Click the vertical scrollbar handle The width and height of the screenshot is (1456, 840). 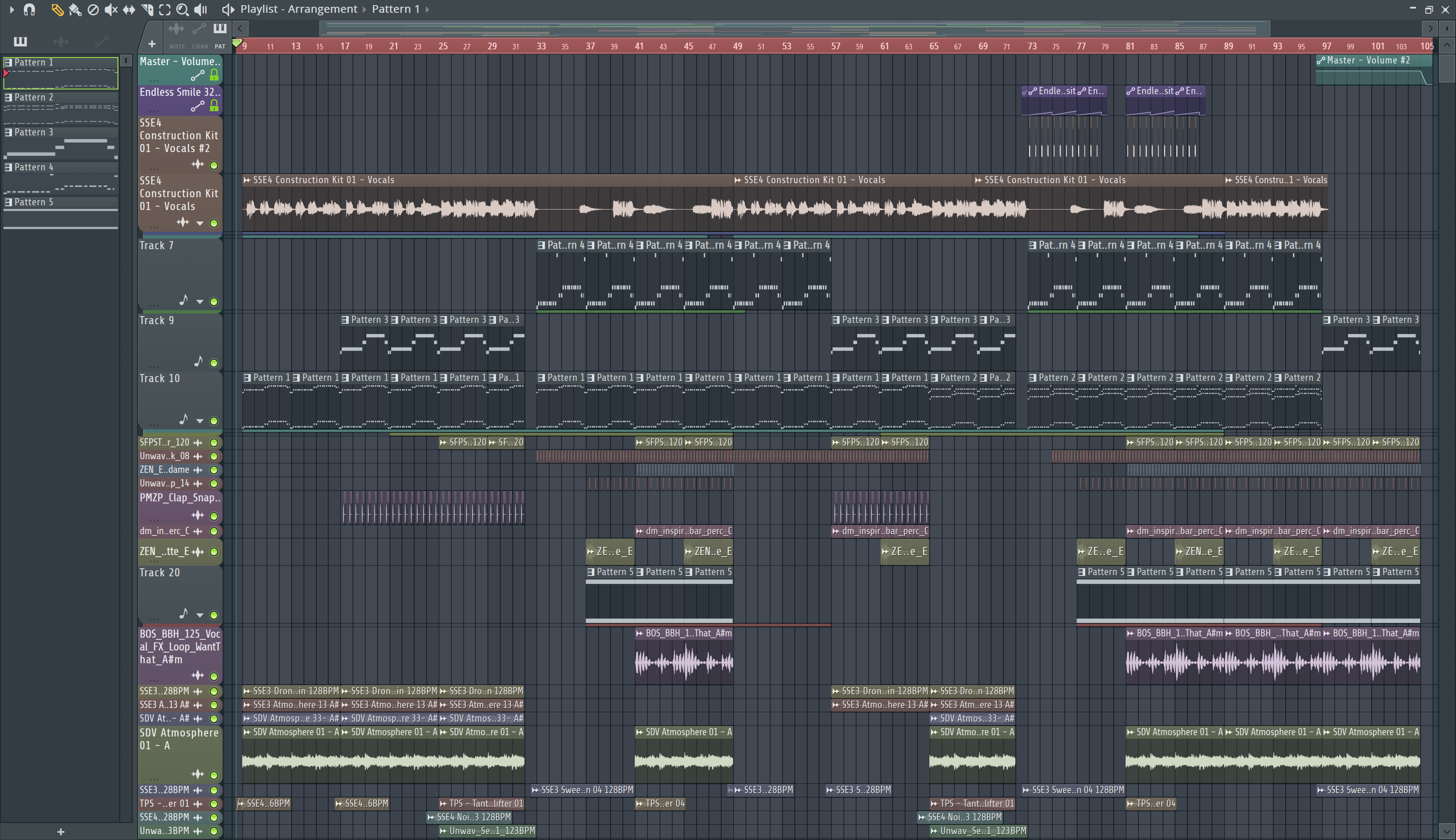click(x=1446, y=68)
